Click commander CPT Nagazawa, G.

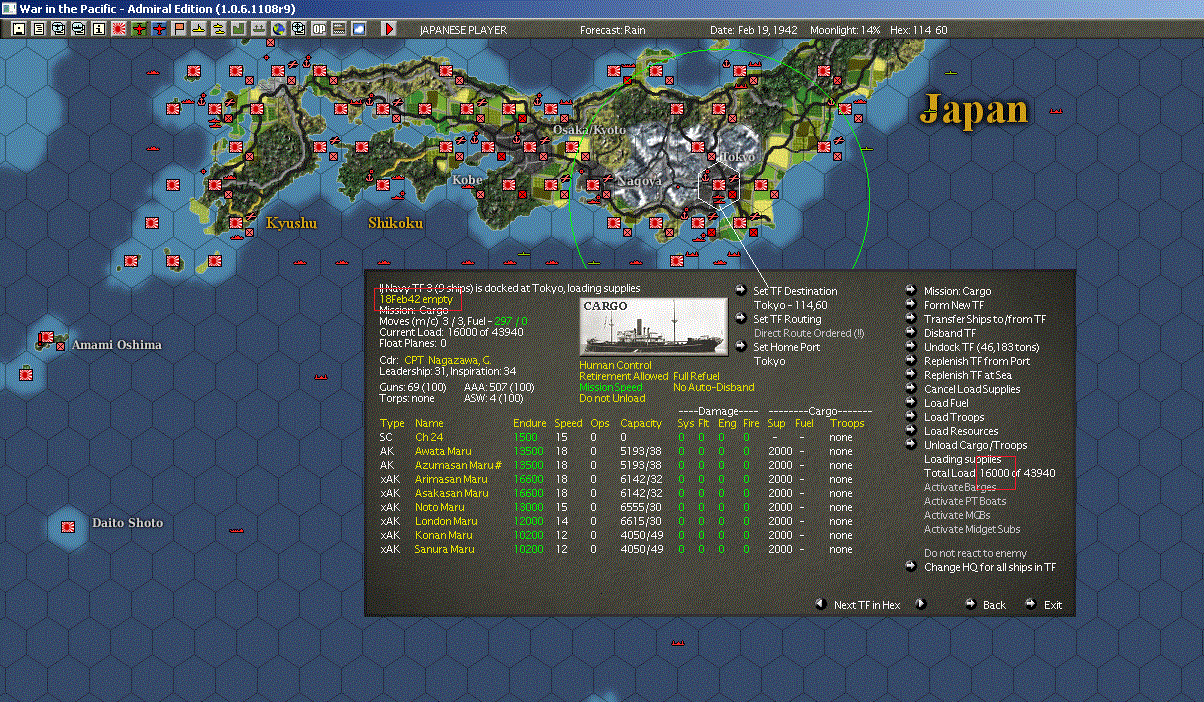(x=448, y=359)
